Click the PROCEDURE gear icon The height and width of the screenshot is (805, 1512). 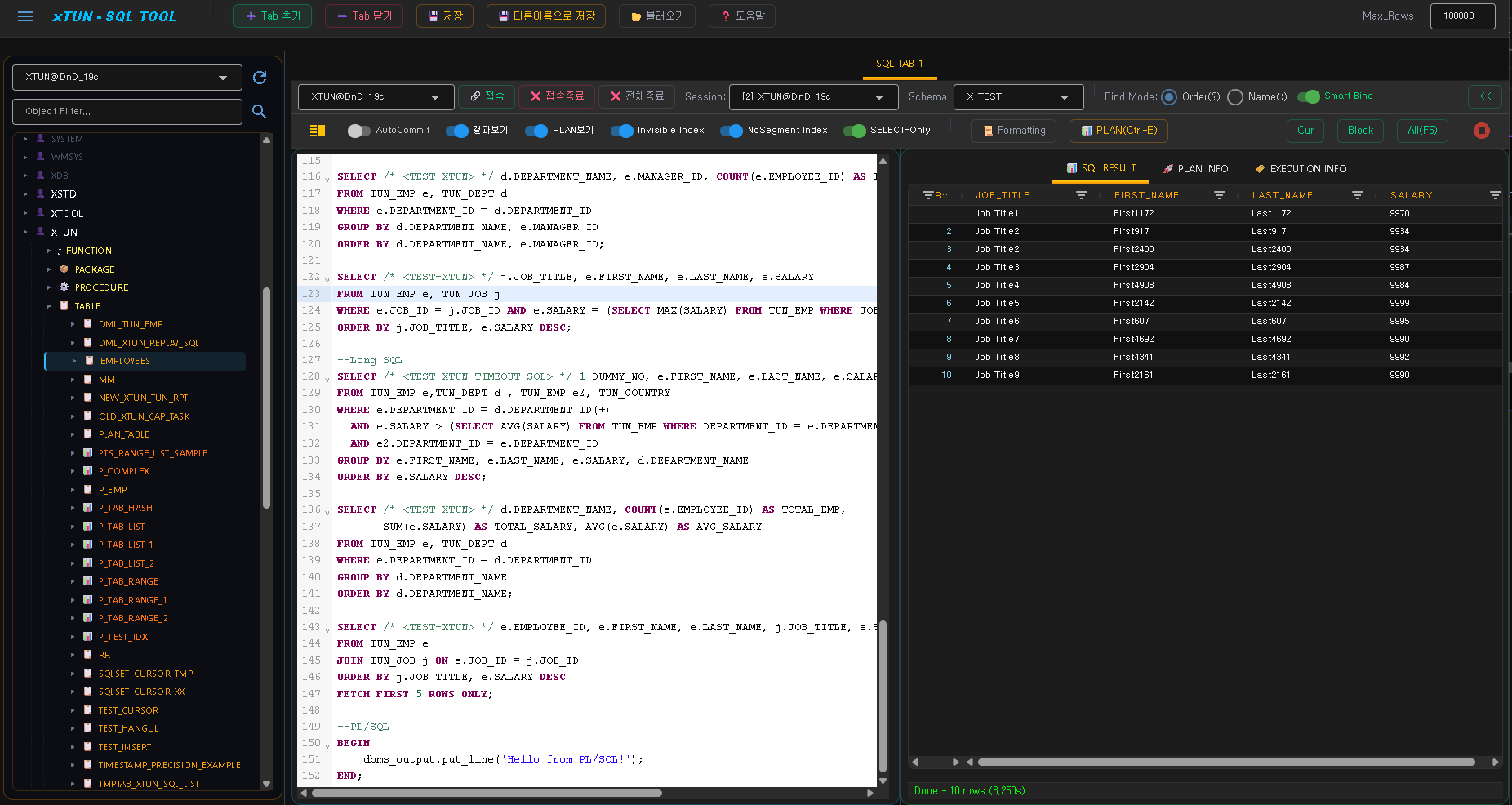pyautogui.click(x=64, y=287)
